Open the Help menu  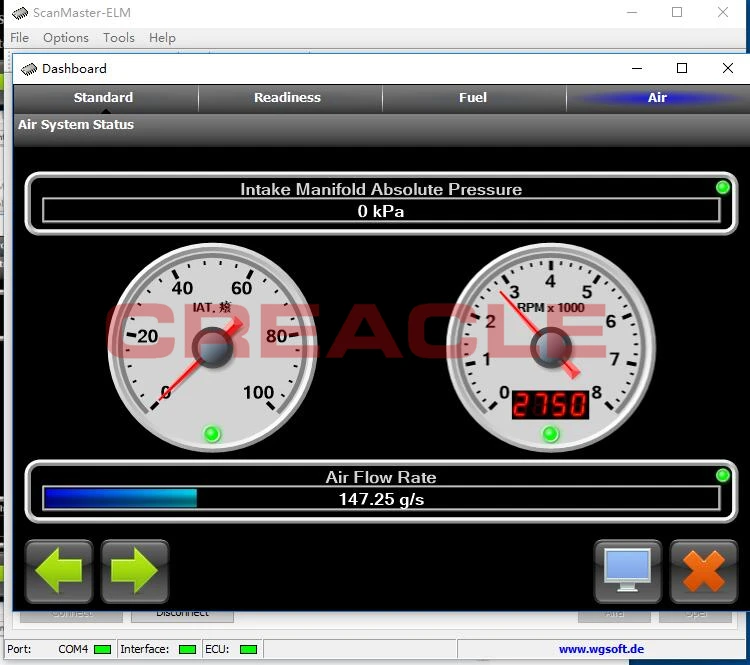click(162, 38)
